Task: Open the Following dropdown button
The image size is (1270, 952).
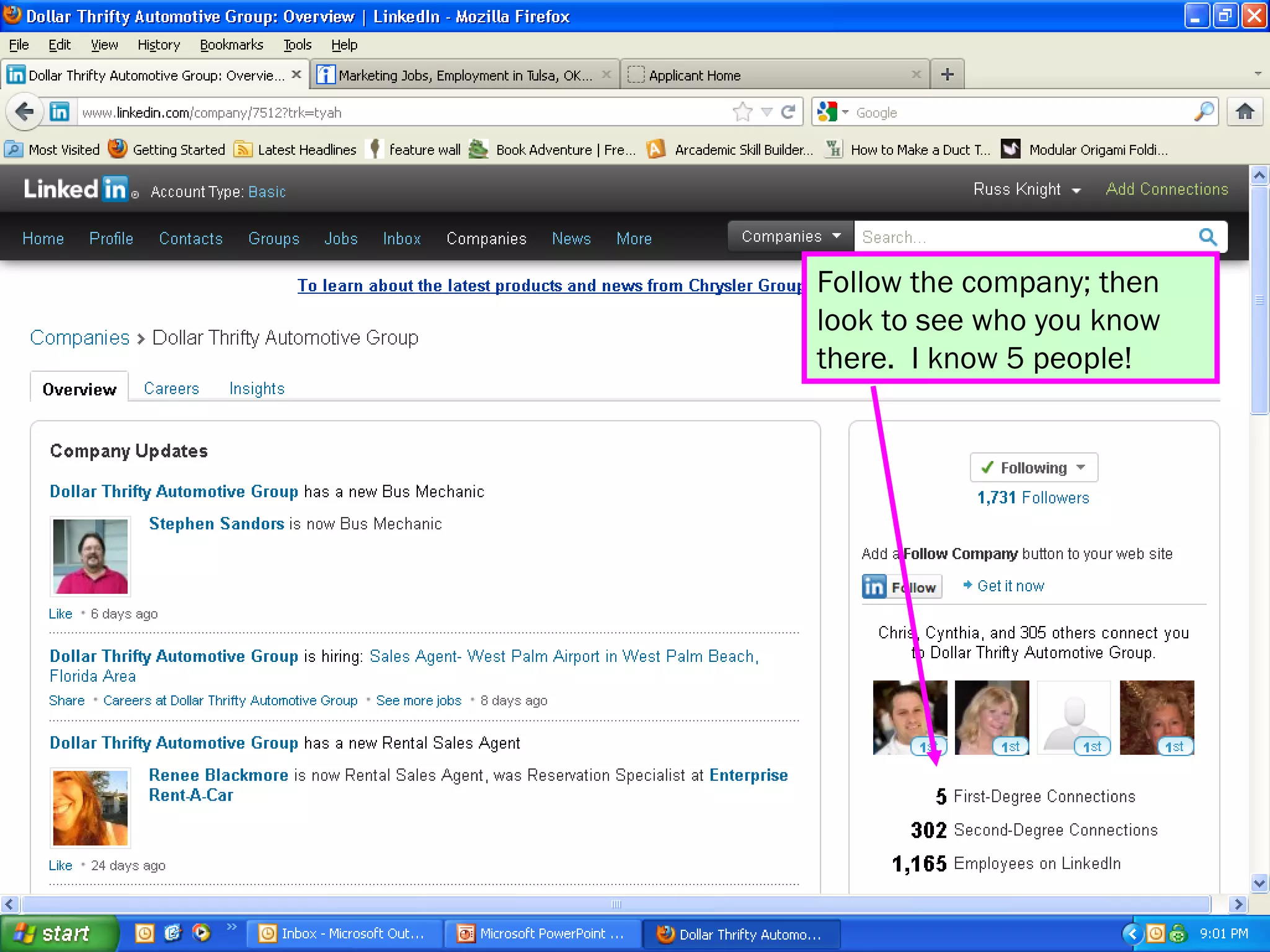Action: 1034,468
